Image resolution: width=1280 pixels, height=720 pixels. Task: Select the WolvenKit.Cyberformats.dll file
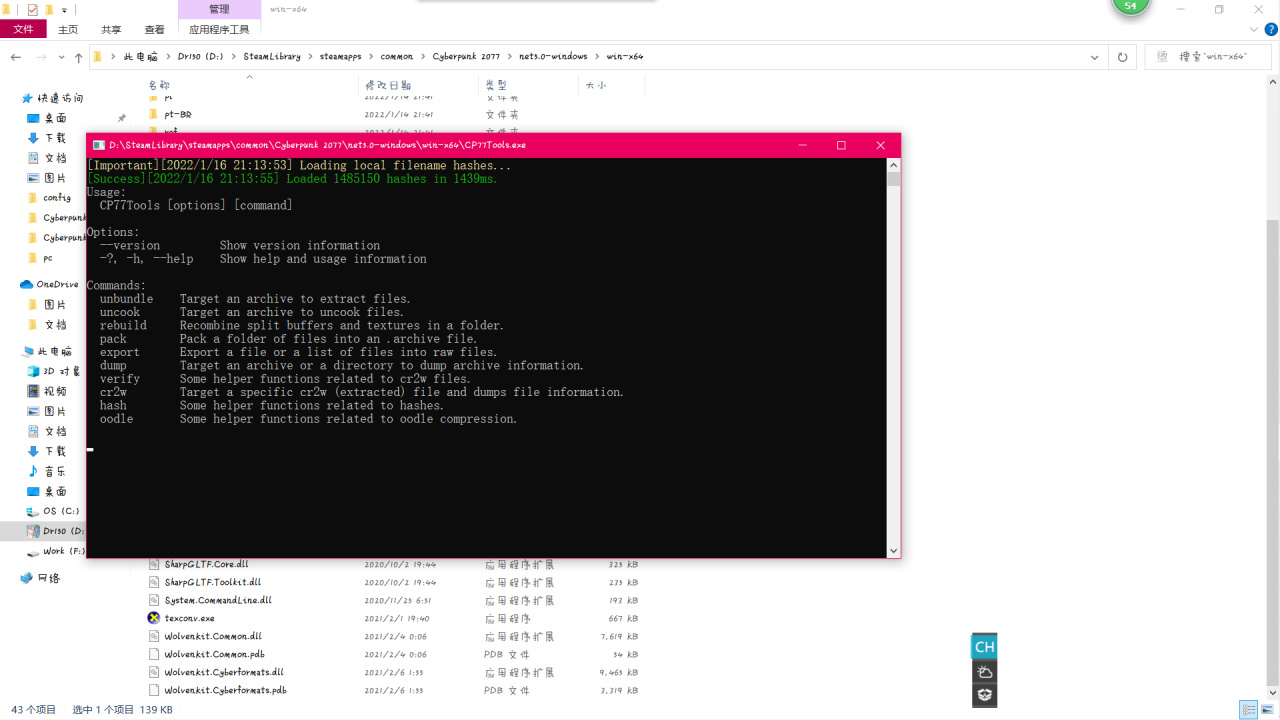click(224, 672)
